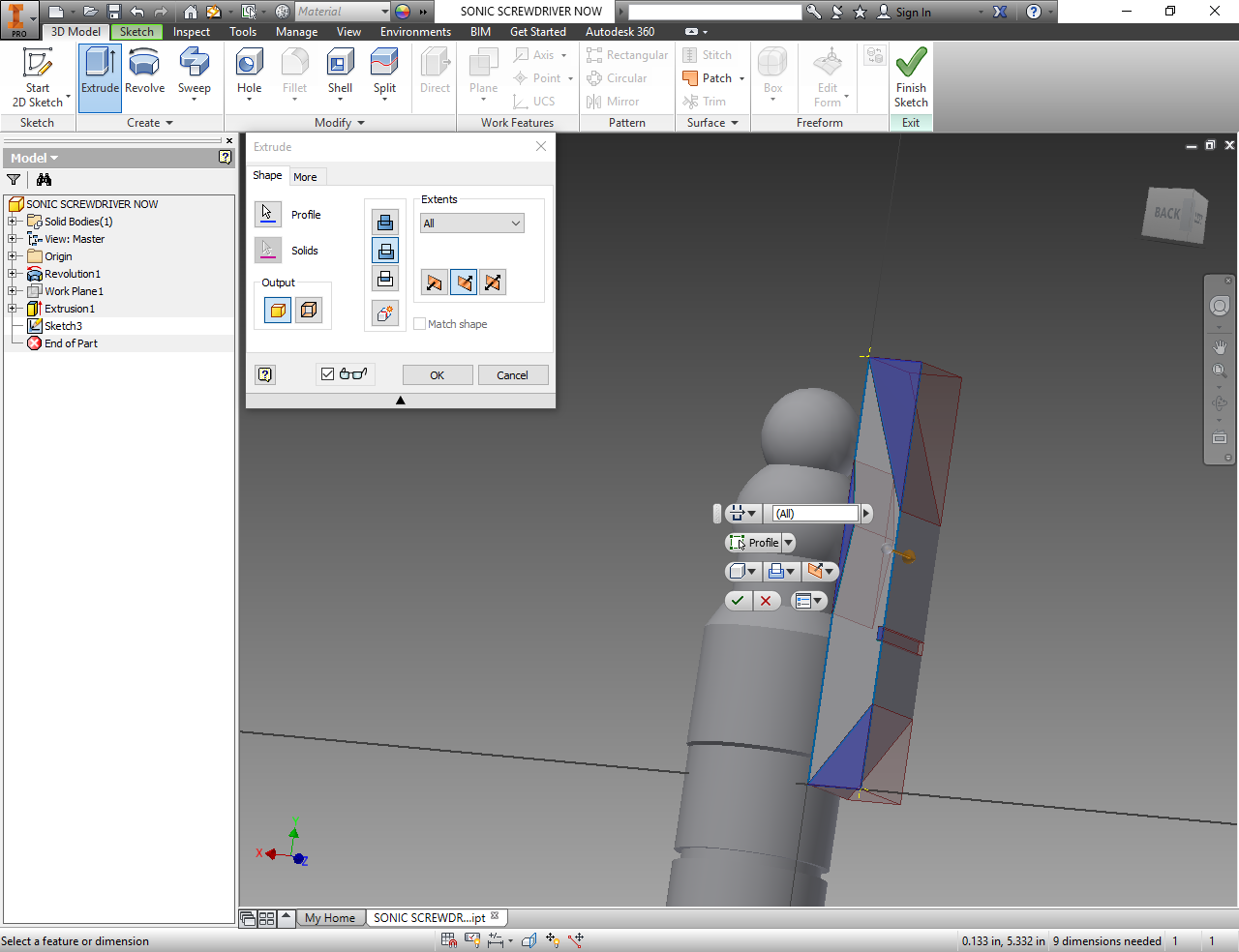Open the Modify panel dropdown

click(x=340, y=123)
